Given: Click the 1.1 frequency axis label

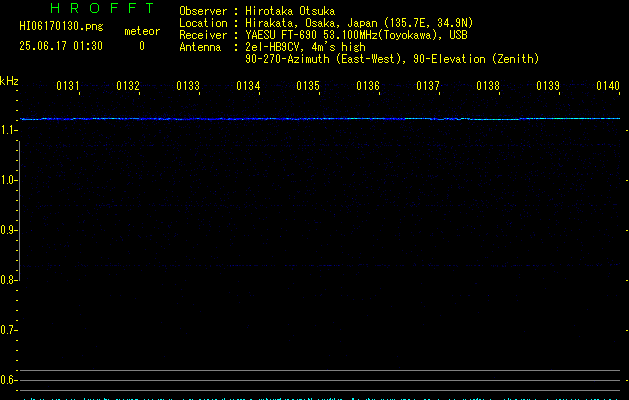Looking at the screenshot, I should point(8,130).
